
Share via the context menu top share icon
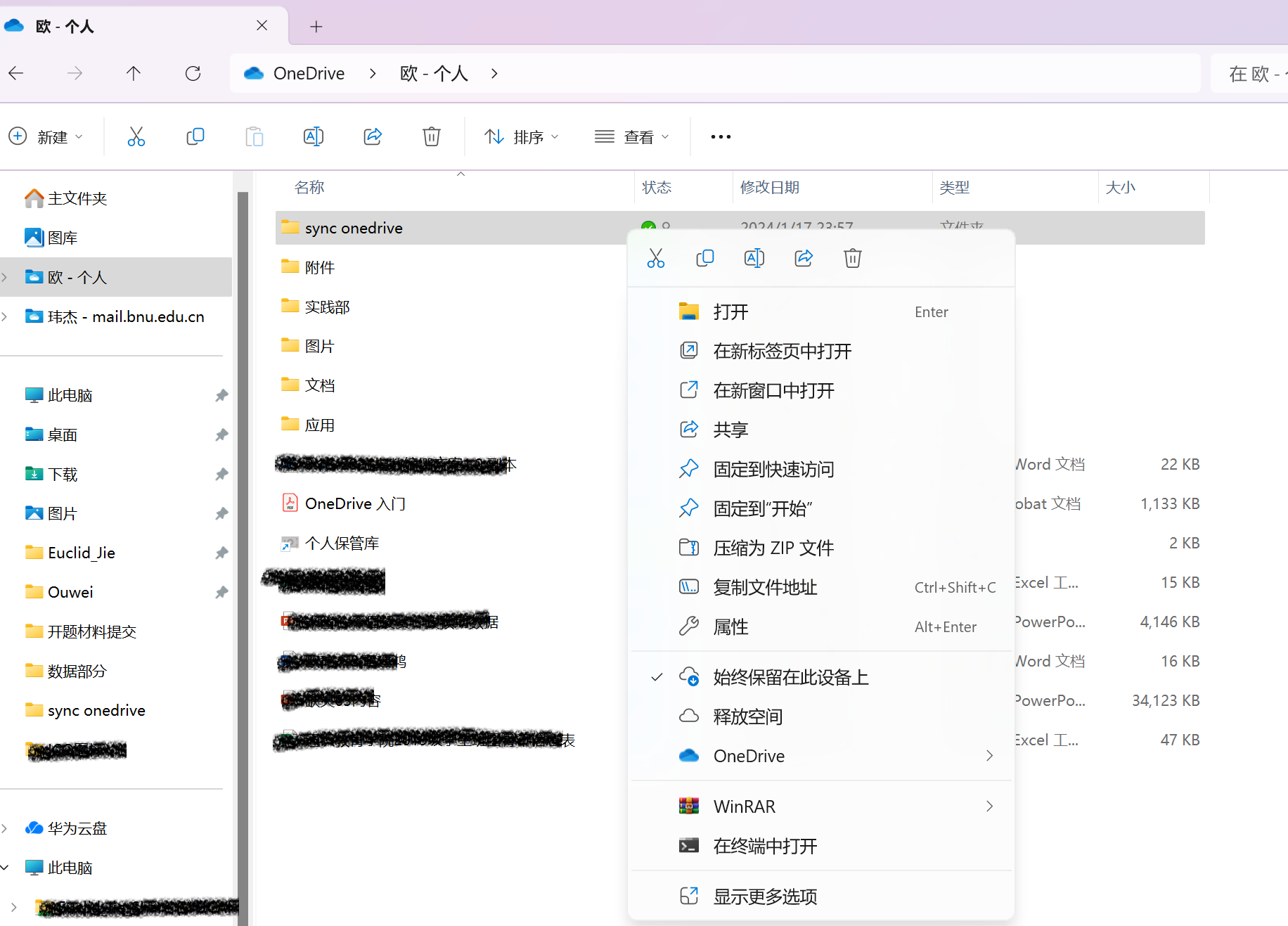coord(804,258)
